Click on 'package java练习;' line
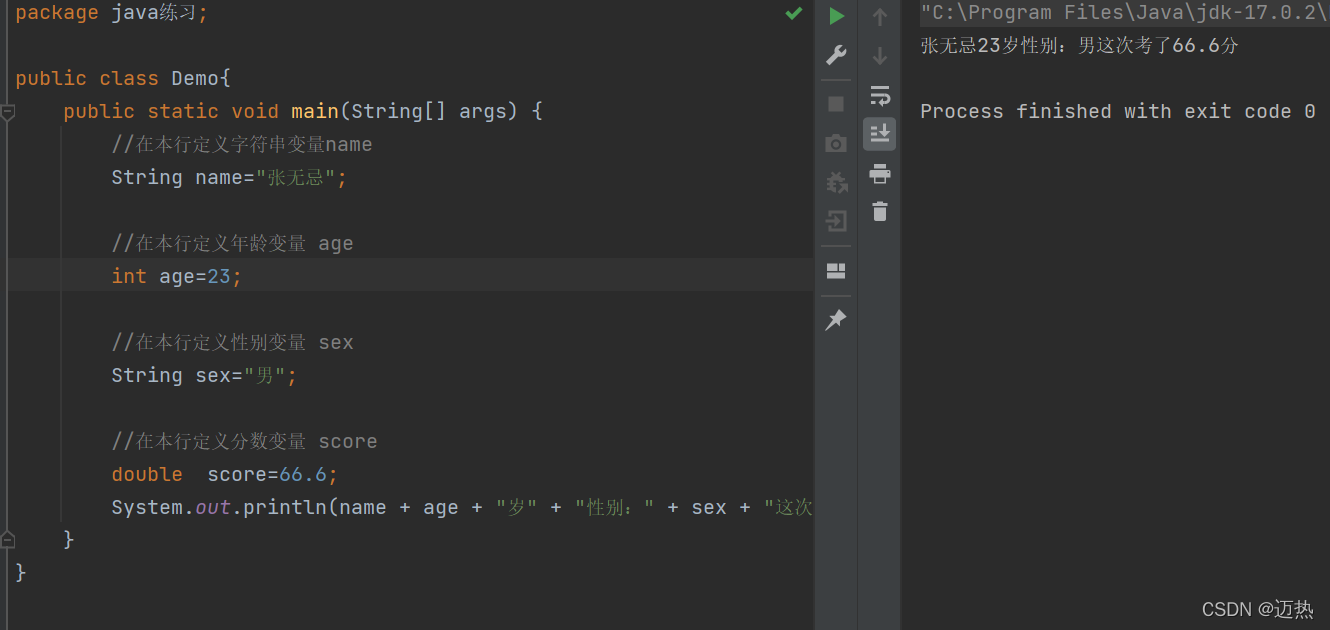This screenshot has height=630, width=1330. tap(112, 13)
